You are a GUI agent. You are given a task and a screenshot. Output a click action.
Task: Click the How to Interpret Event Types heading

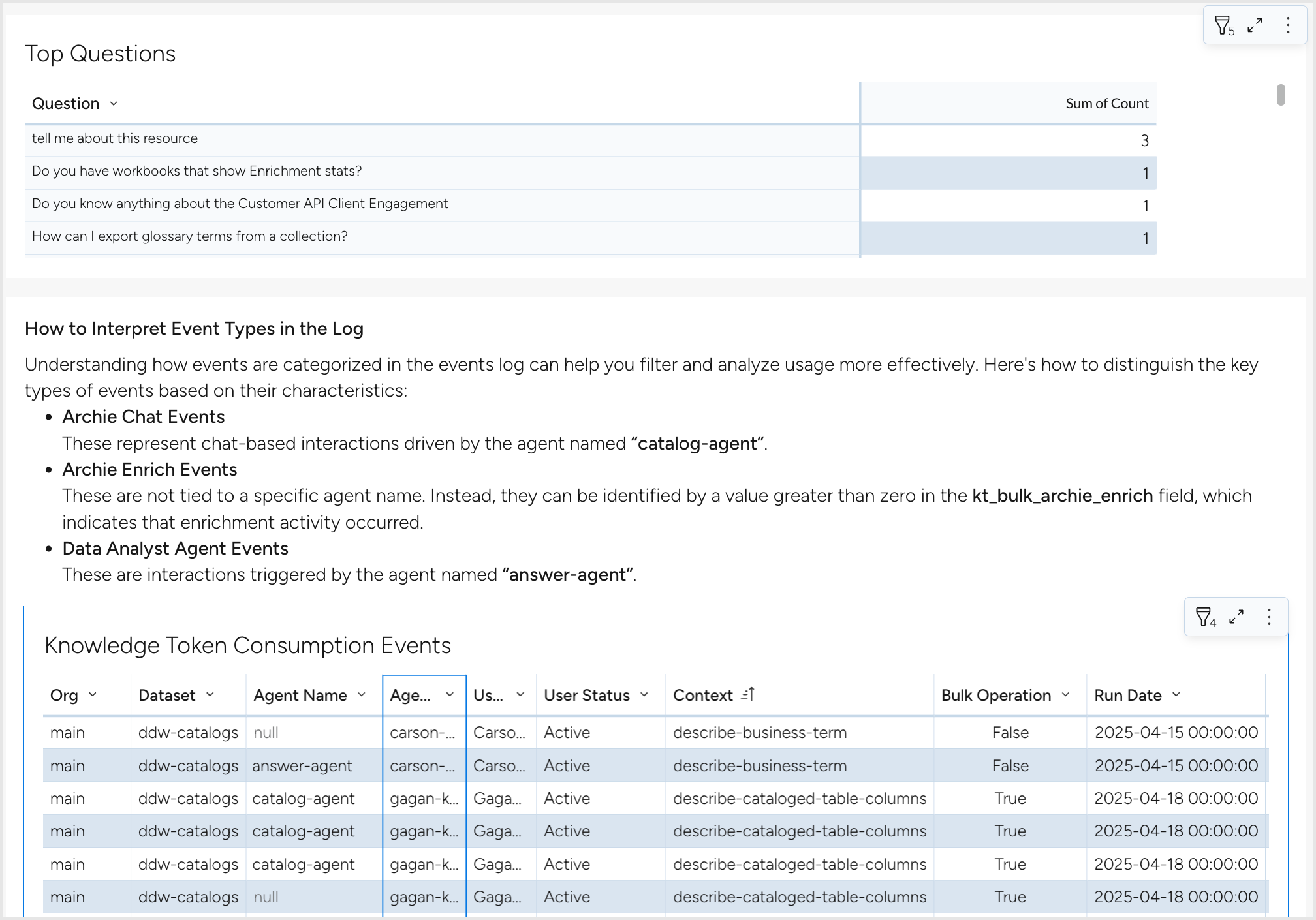[x=194, y=329]
